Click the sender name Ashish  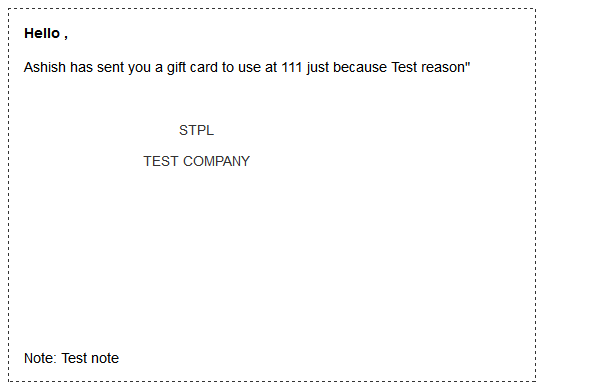click(x=45, y=67)
